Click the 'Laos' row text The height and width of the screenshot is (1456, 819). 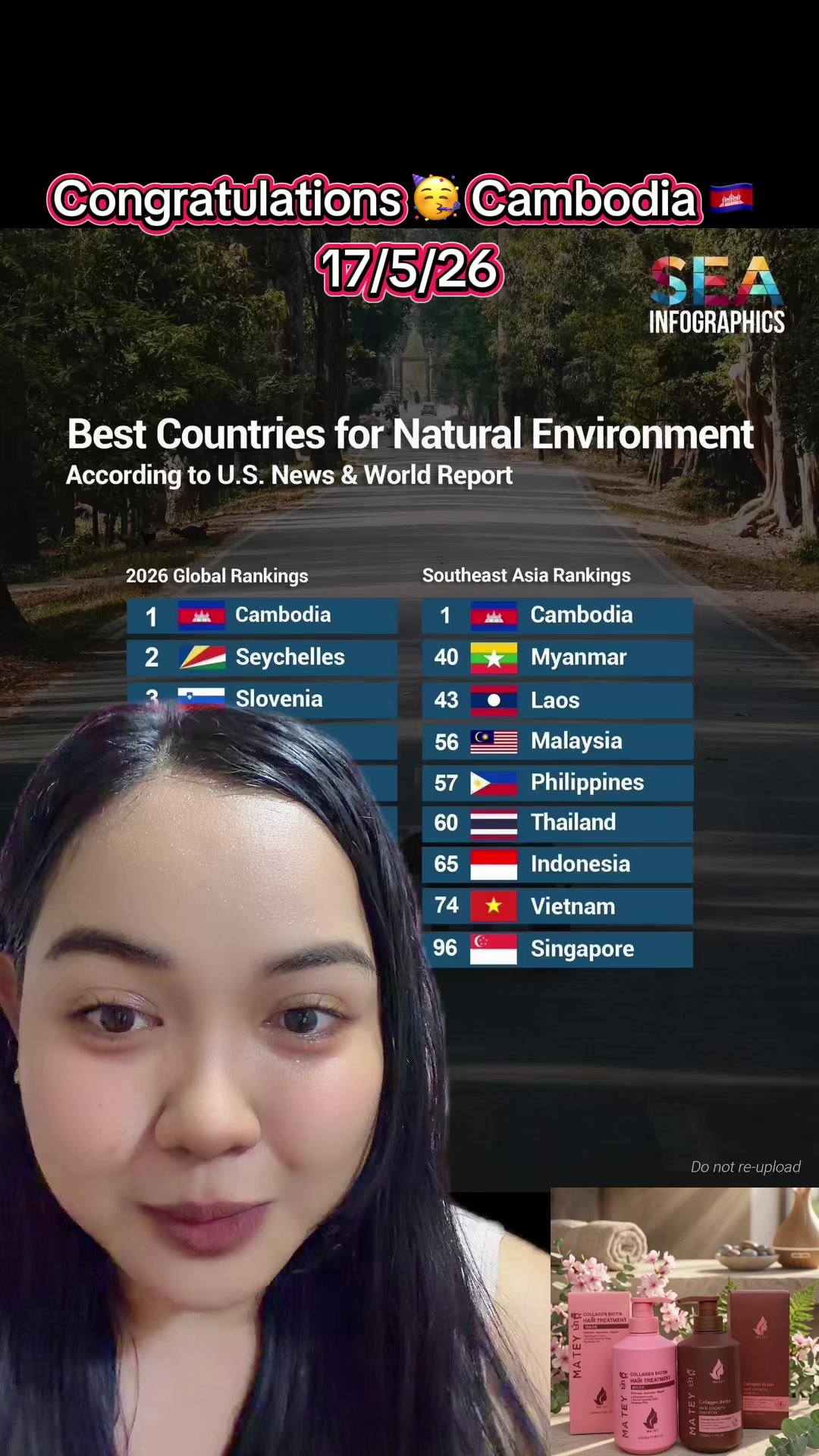(x=555, y=700)
